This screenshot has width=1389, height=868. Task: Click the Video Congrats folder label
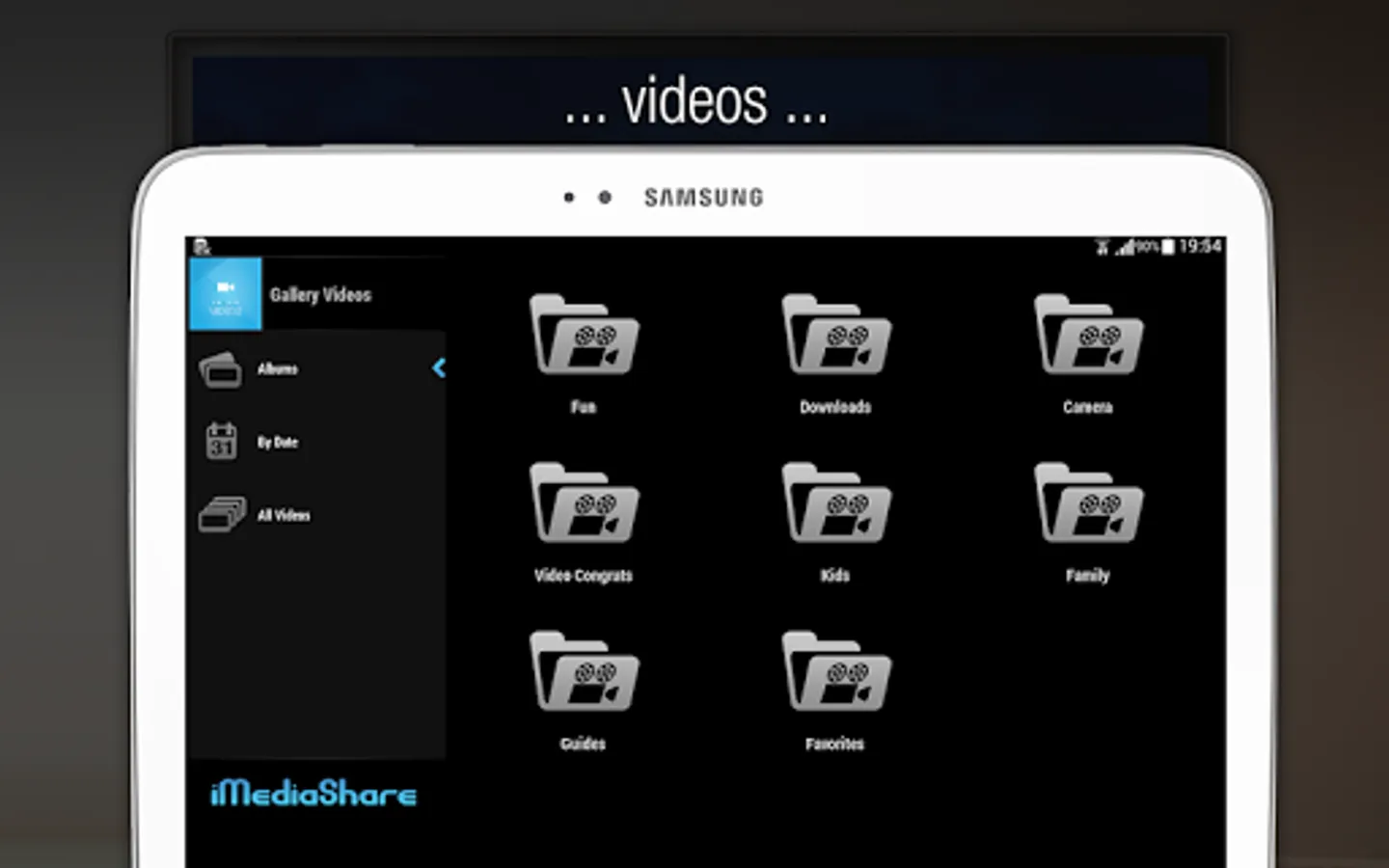point(584,576)
